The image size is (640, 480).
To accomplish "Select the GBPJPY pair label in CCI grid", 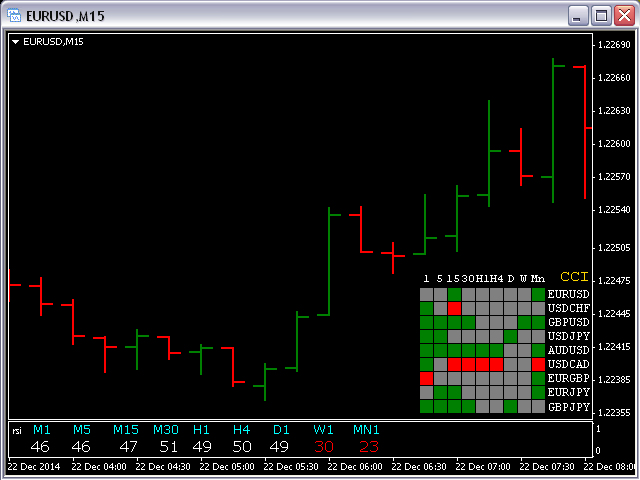I will pyautogui.click(x=569, y=407).
